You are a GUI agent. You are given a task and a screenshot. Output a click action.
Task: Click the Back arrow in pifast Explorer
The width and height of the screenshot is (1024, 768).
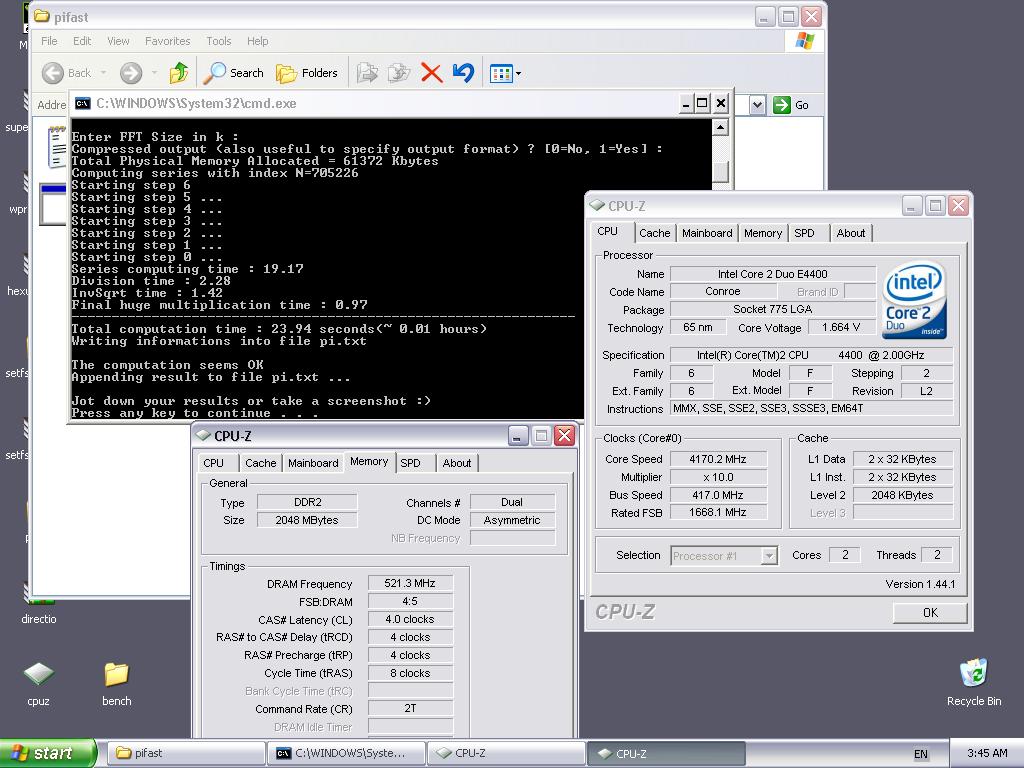(x=53, y=73)
